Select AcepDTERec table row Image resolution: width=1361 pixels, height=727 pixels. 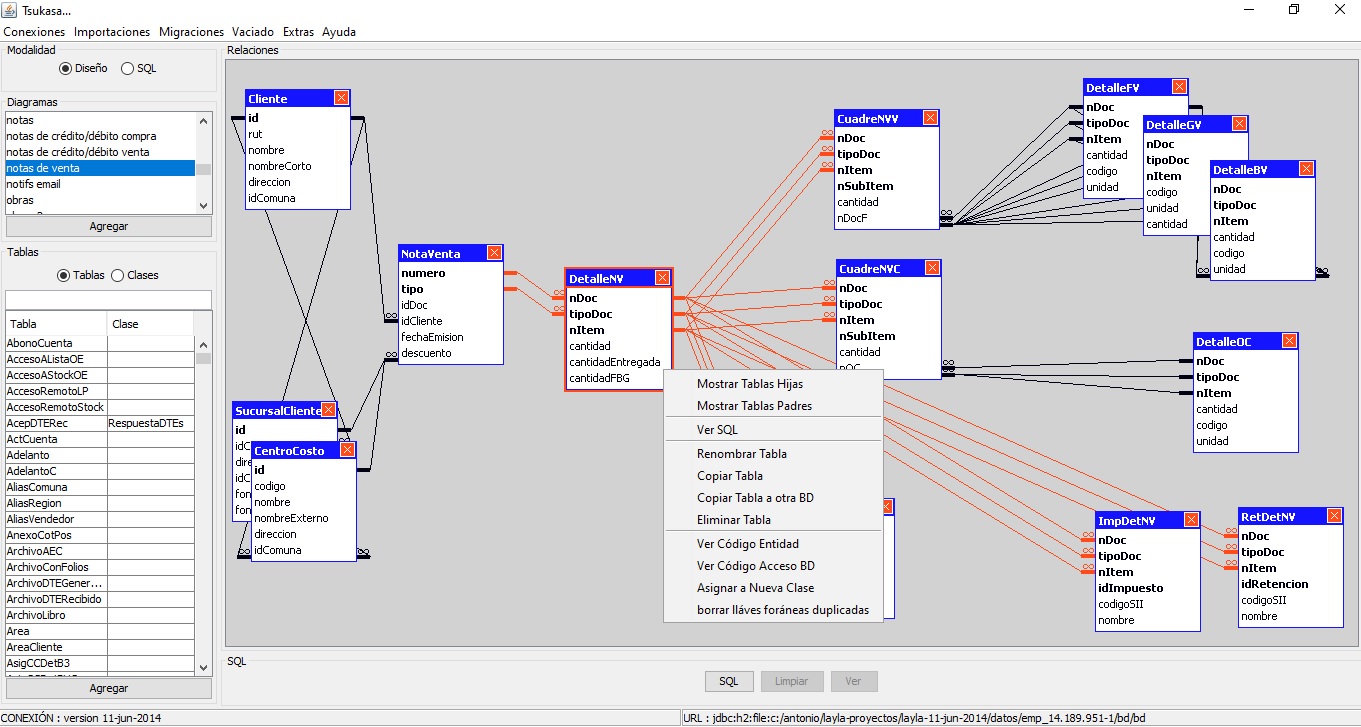(x=100, y=423)
